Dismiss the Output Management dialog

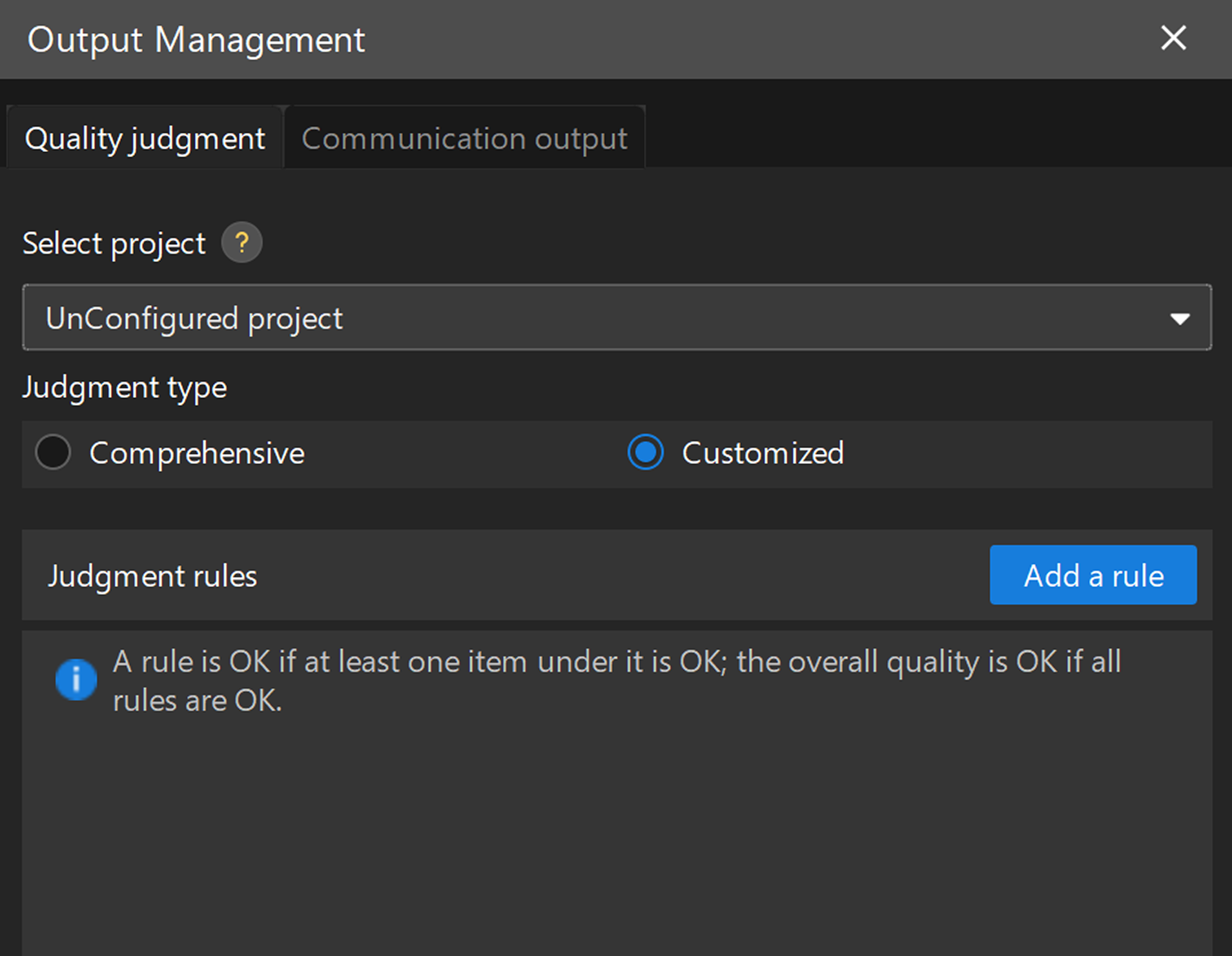1173,38
